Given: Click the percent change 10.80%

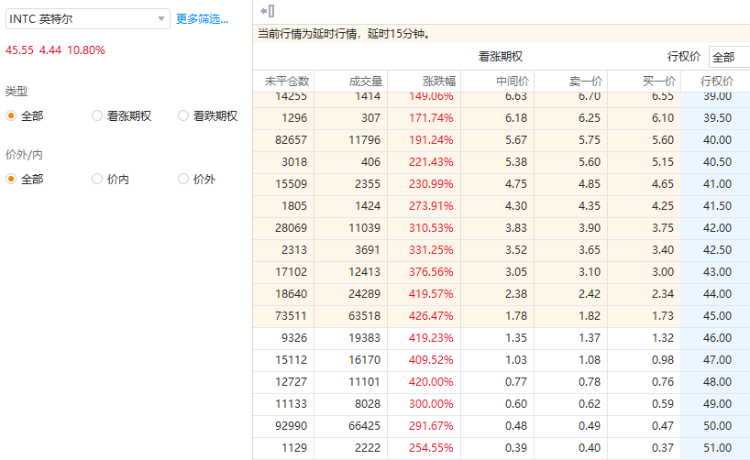Looking at the screenshot, I should (x=86, y=50).
